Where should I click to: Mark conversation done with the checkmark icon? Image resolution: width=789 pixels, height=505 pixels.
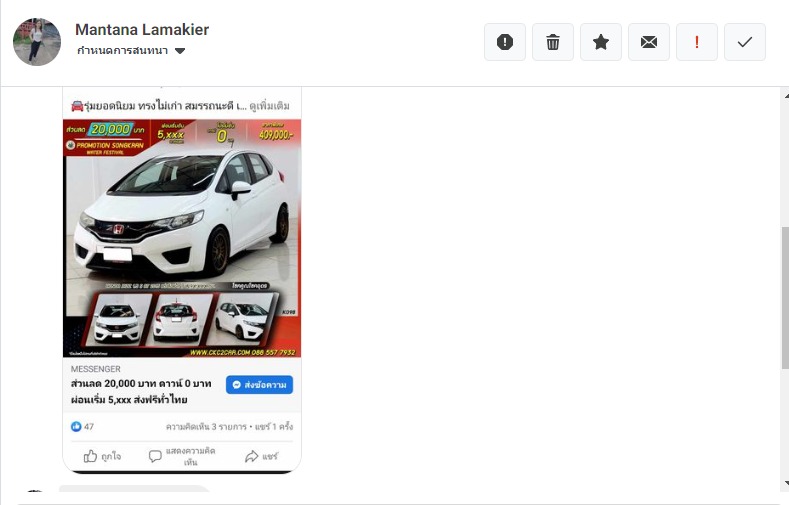(x=745, y=42)
